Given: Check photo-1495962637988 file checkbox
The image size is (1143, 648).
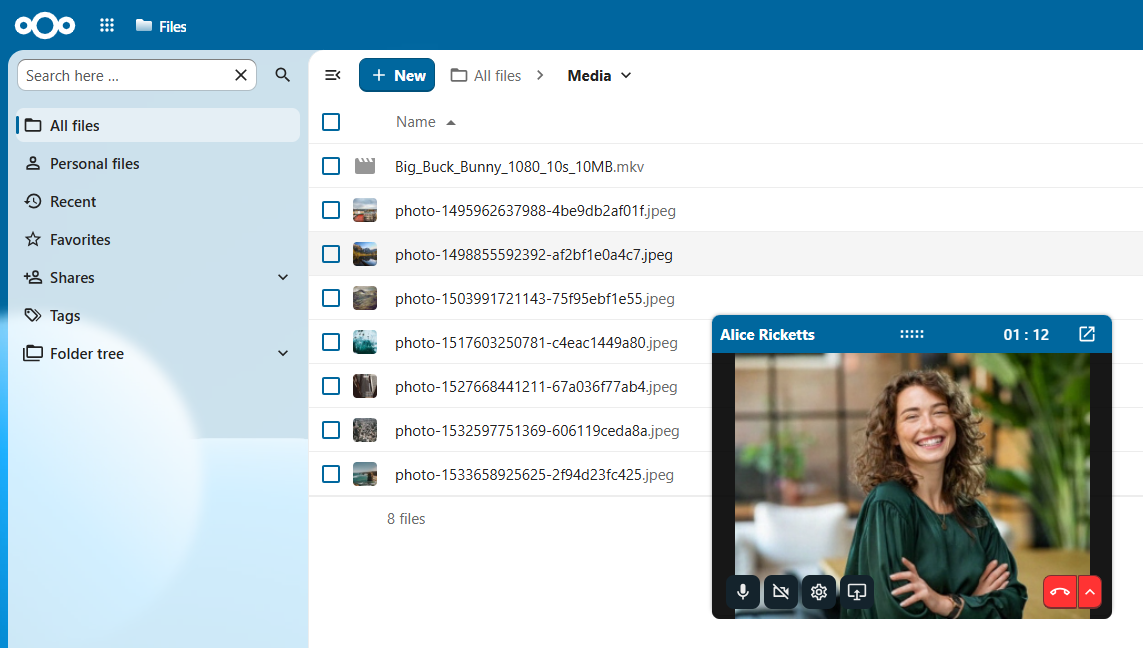Looking at the screenshot, I should [x=331, y=210].
